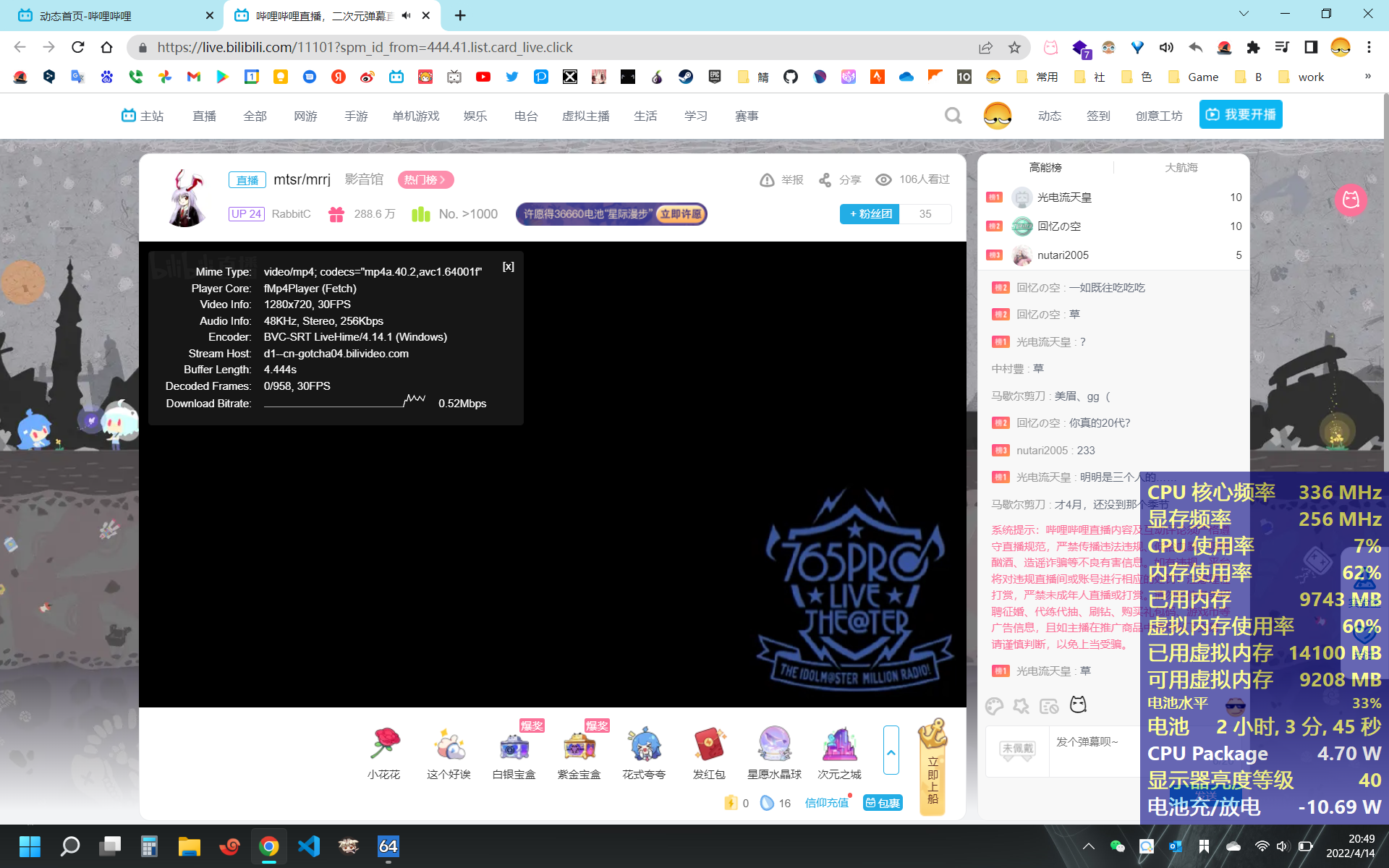
Task: Click the 签到 check-in link
Action: pos(1098,116)
